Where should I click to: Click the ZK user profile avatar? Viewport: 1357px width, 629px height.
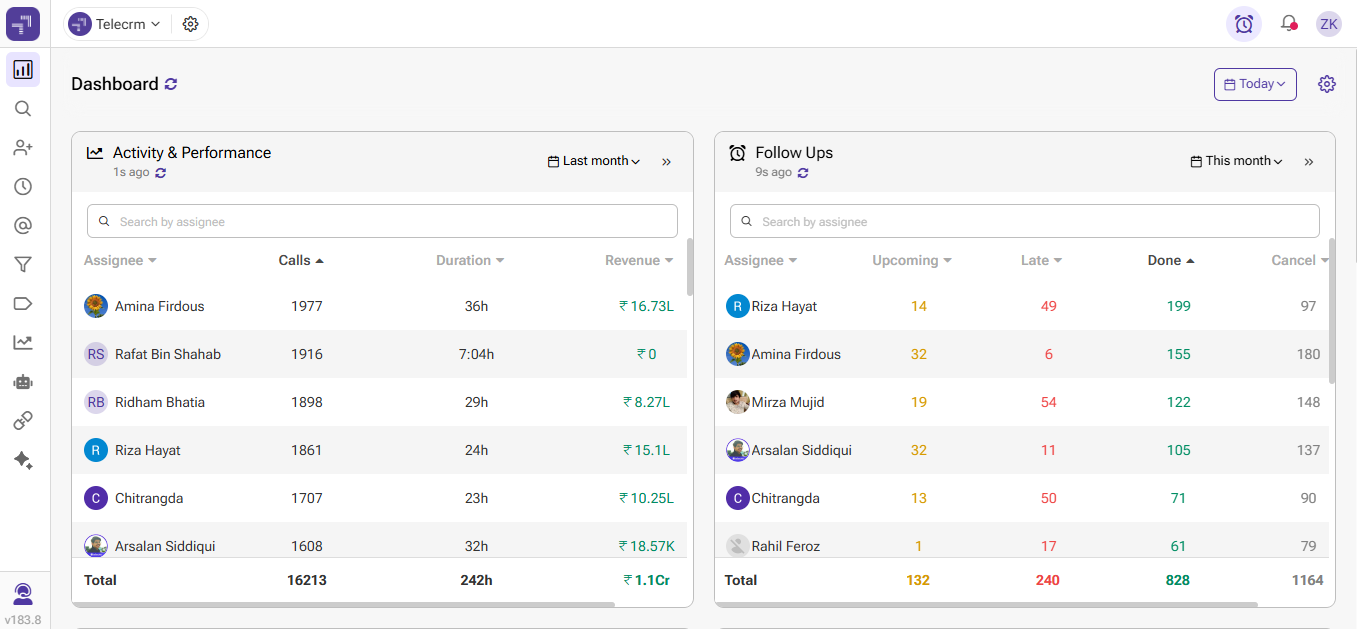click(x=1328, y=24)
